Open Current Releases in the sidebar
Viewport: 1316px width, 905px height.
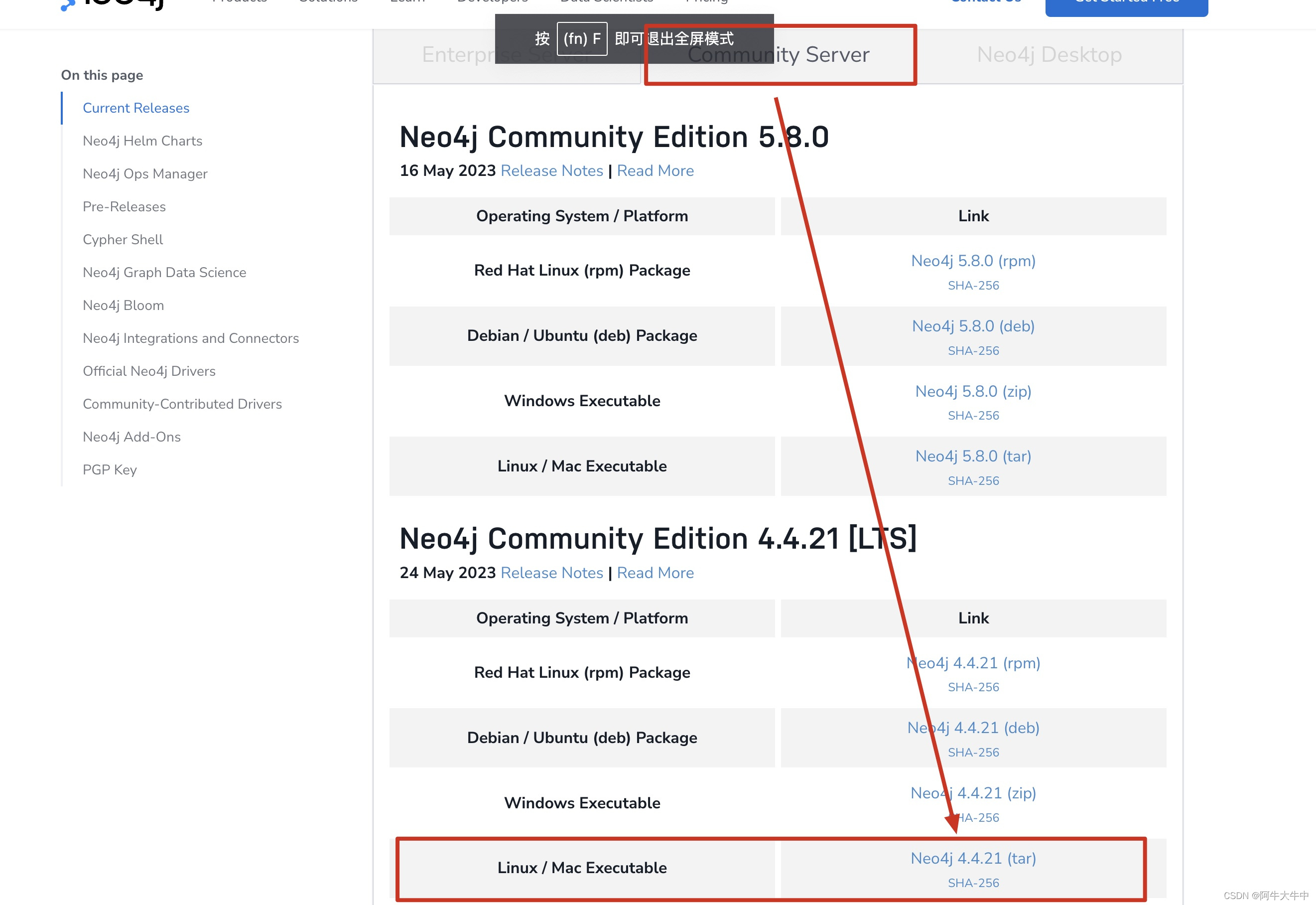coord(136,108)
